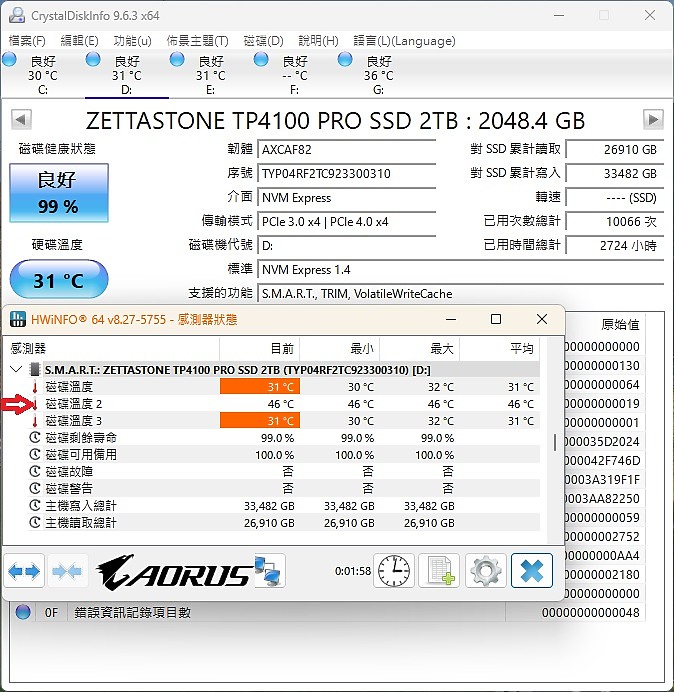Go to next disk with right arrow

pyautogui.click(x=653, y=119)
